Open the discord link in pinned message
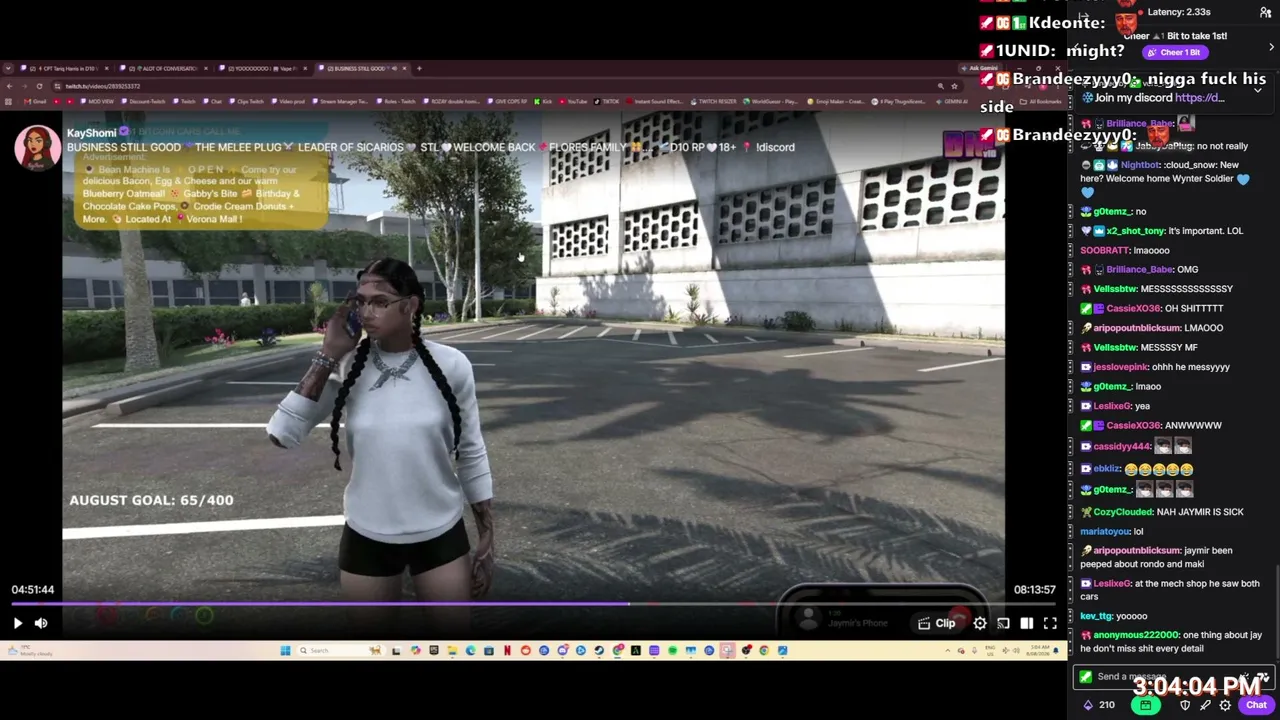The image size is (1280, 720). click(1200, 98)
